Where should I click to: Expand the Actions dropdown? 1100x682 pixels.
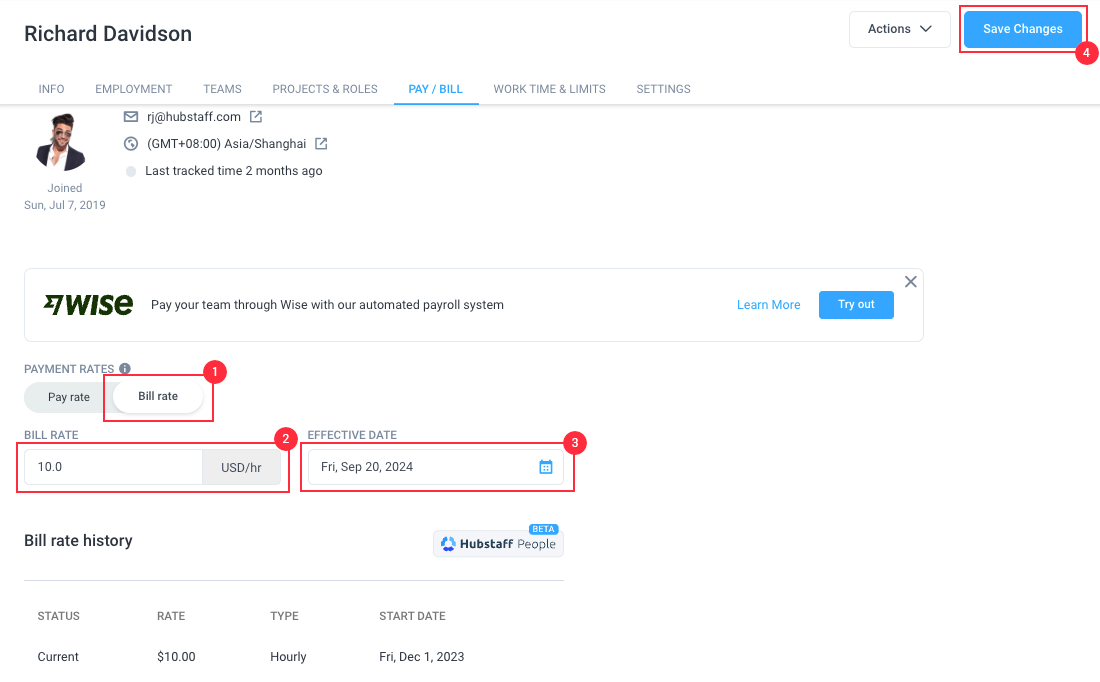899,29
